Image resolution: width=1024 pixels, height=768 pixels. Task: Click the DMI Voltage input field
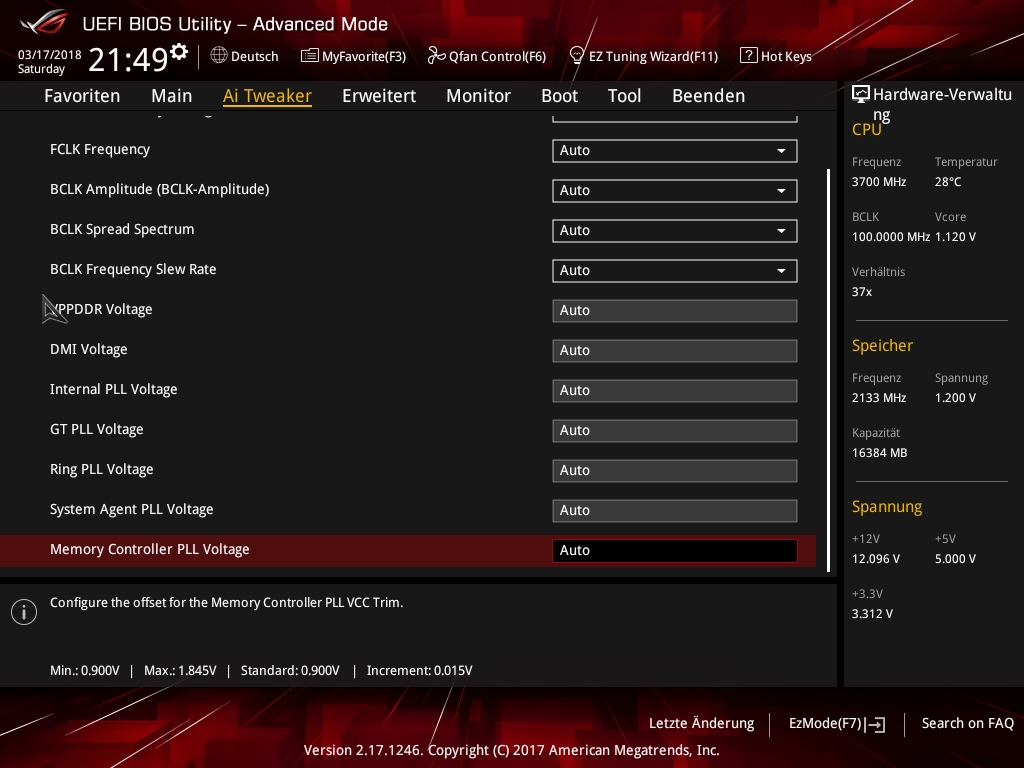point(675,351)
